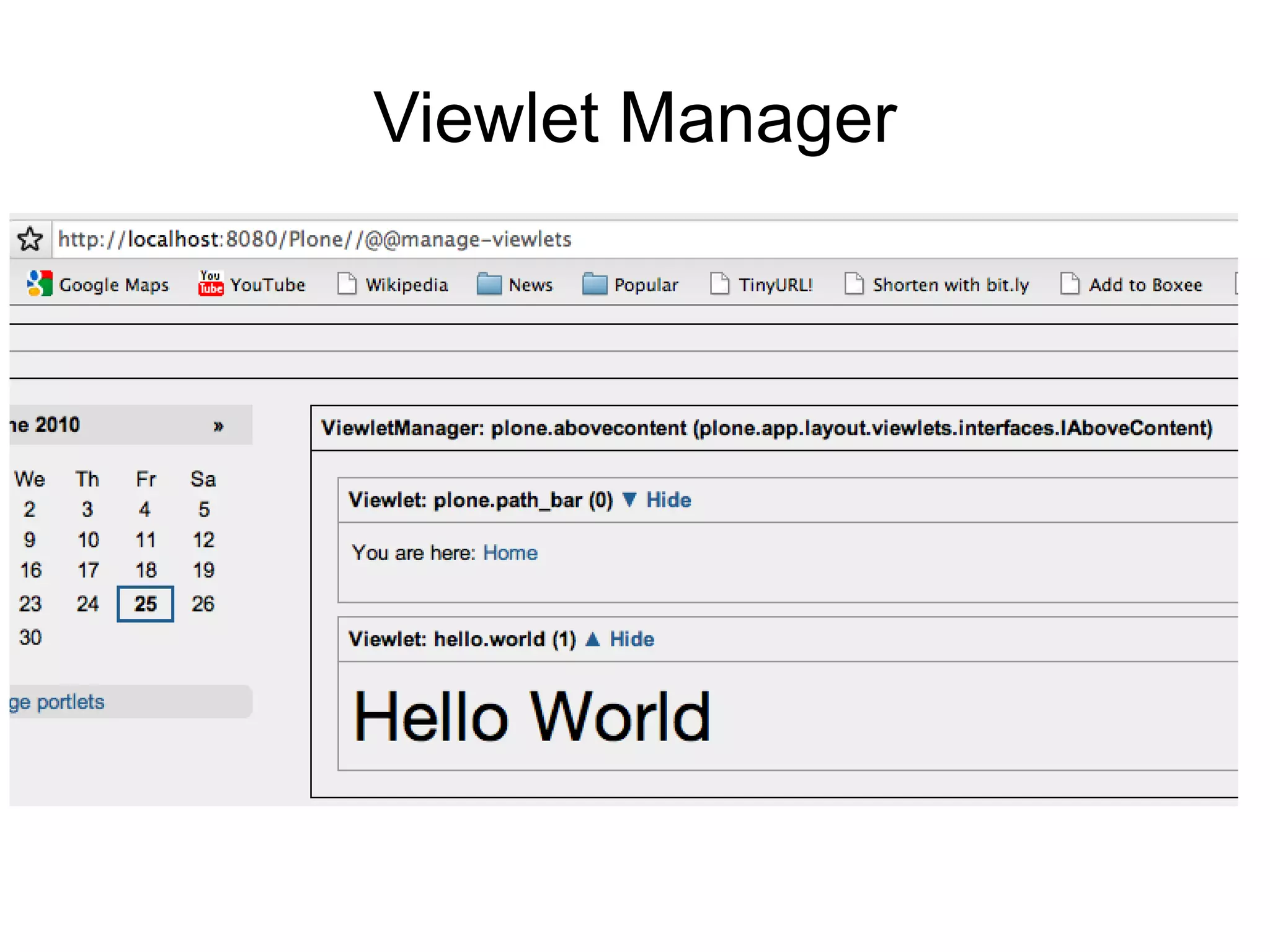
Task: Select calendar date 23
Action: [x=30, y=603]
